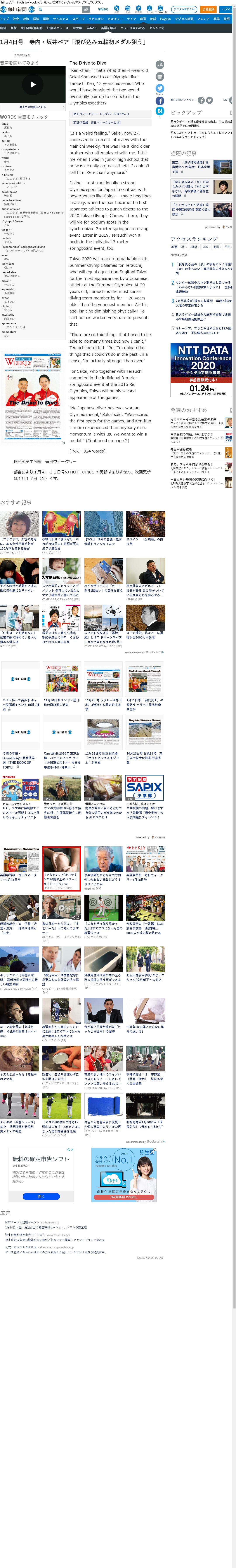Share article on Facebook
Viewport: 236px width, 1568px height.
[x=160, y=101]
